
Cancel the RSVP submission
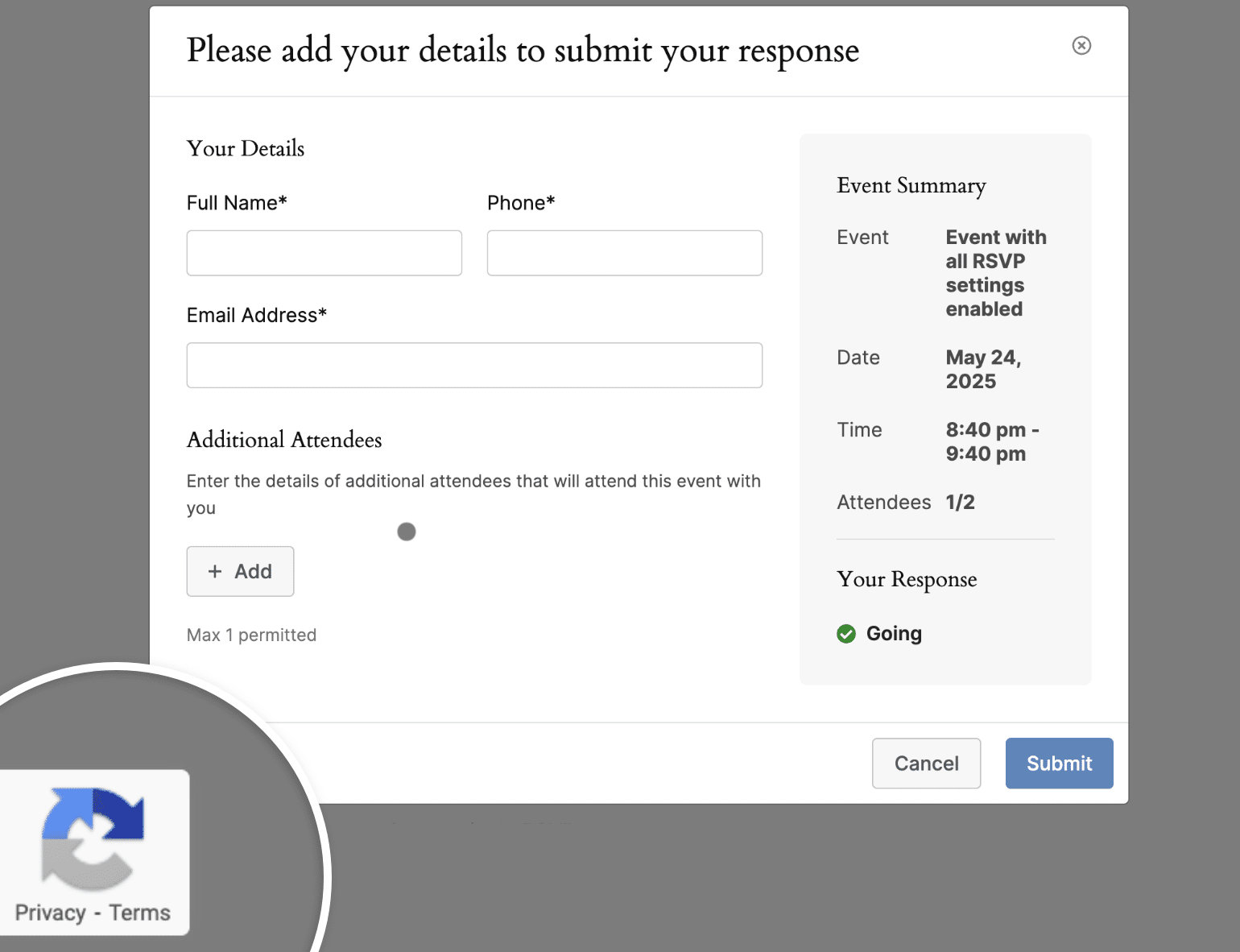click(926, 763)
